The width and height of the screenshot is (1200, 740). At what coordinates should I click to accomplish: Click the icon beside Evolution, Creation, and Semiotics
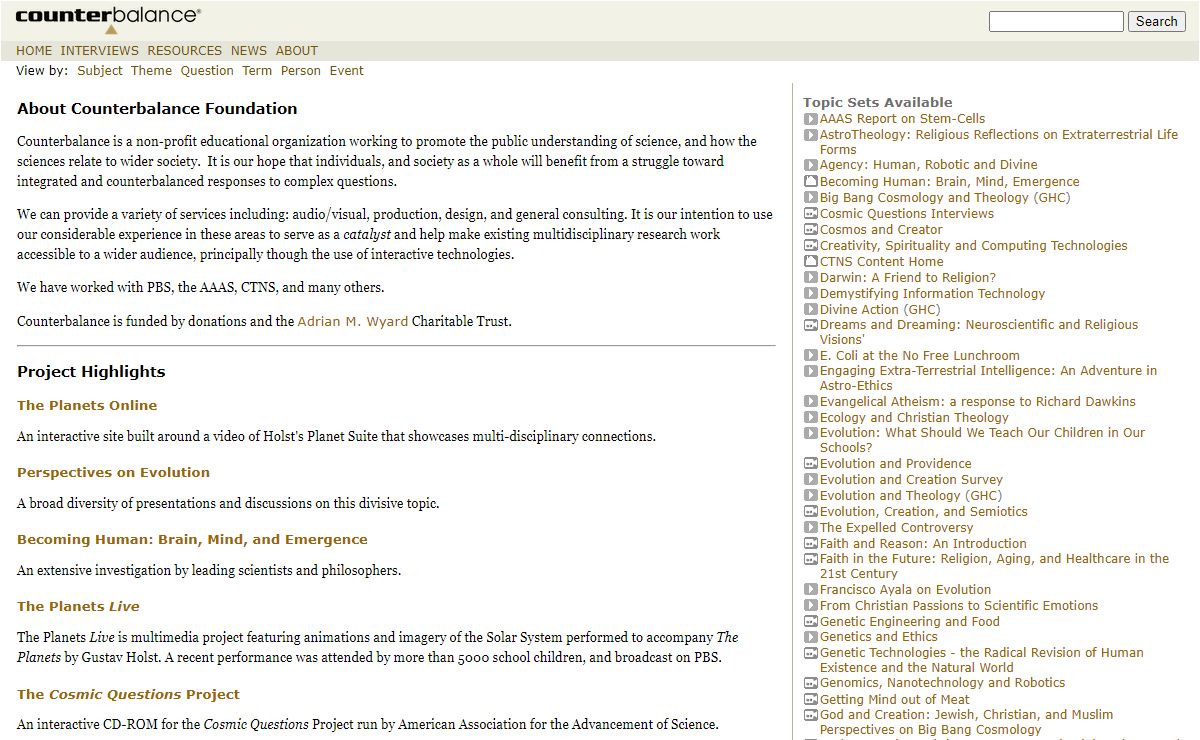tap(811, 512)
